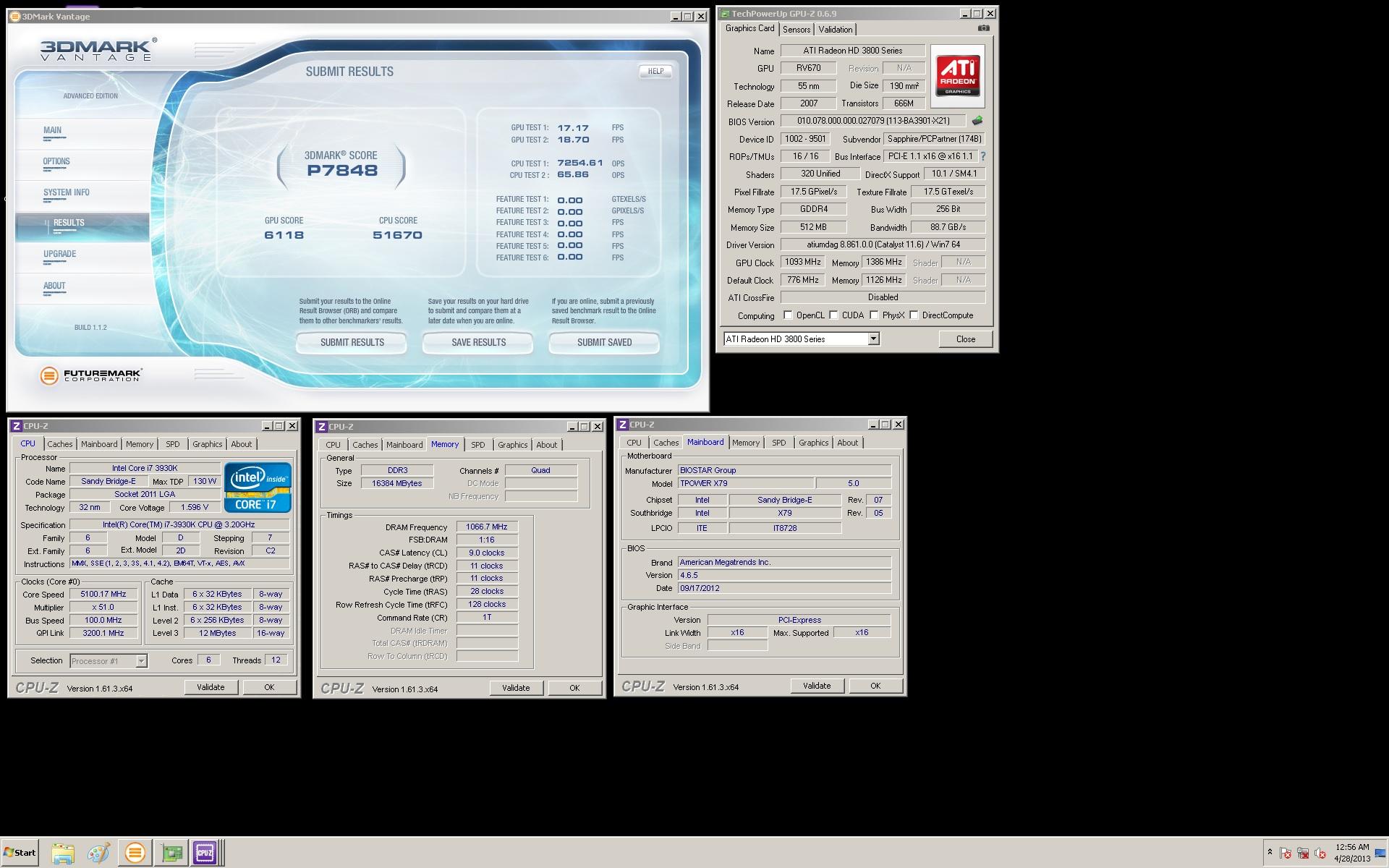The width and height of the screenshot is (1389, 868).
Task: Select the 3DMark Vantage taskbar icon
Action: (x=135, y=854)
